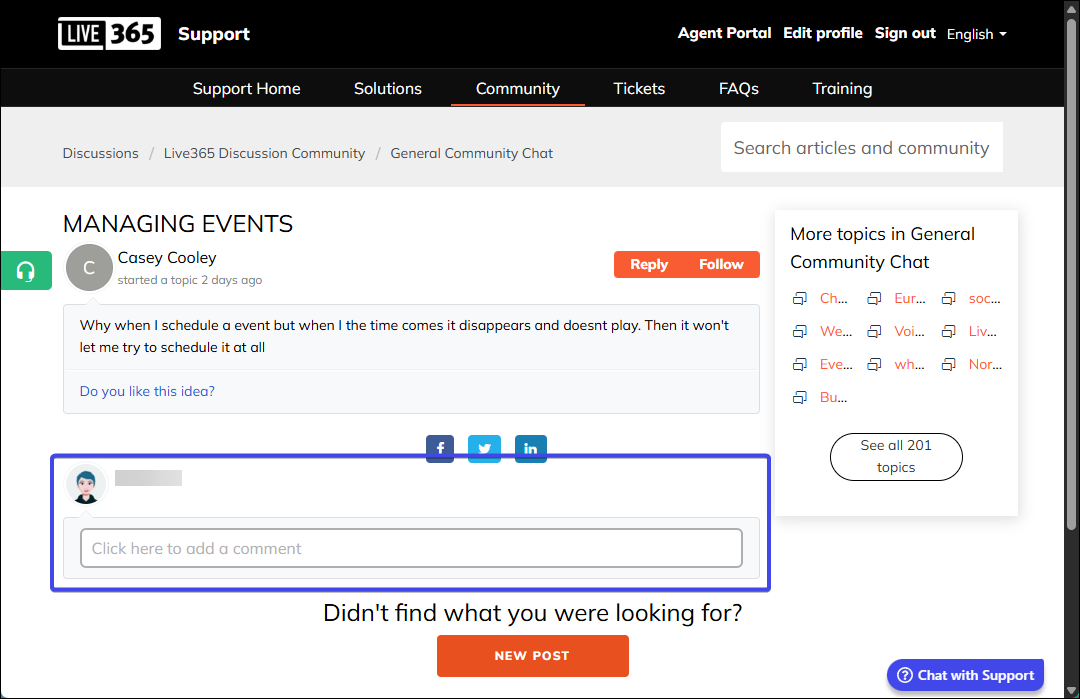Open the green headset support widget
Image resolution: width=1080 pixels, height=699 pixels.
pyautogui.click(x=26, y=271)
